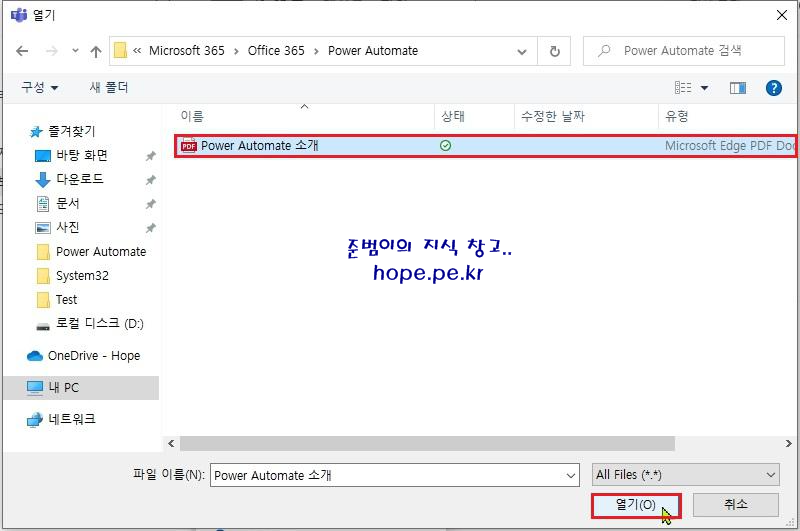800x531 pixels.
Task: Sort by the 수정한 날짜 column header
Action: click(553, 116)
